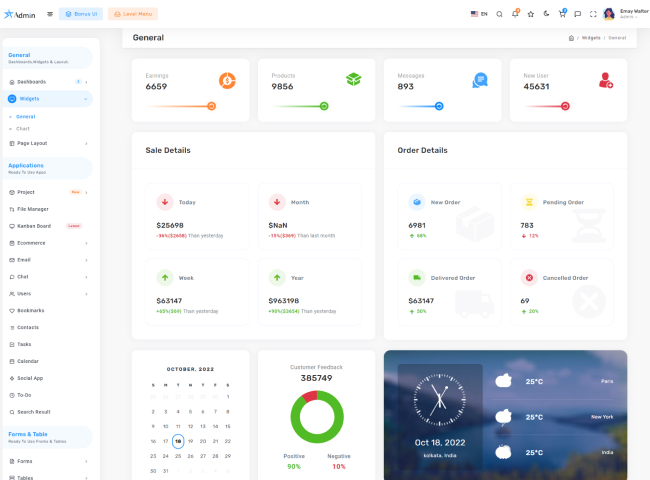Select date 18 in the October calendar
This screenshot has width=650, height=480.
(177, 441)
